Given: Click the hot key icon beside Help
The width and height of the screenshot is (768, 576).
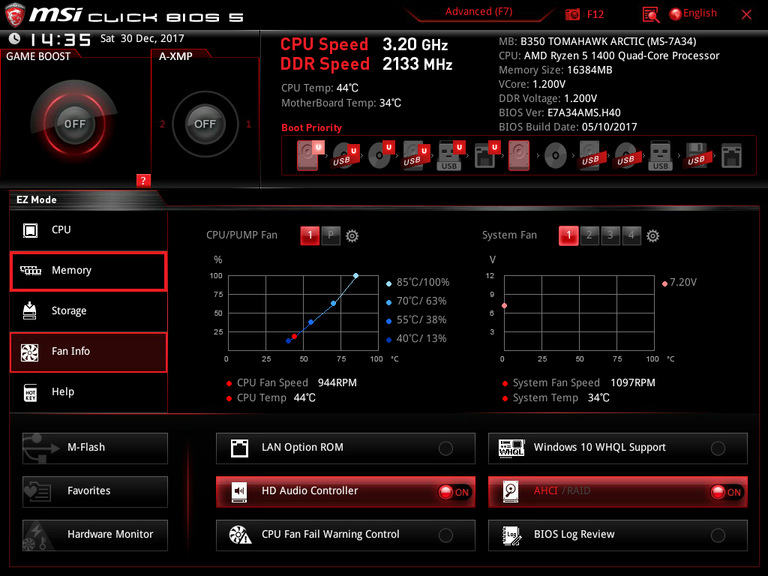Looking at the screenshot, I should (x=30, y=392).
